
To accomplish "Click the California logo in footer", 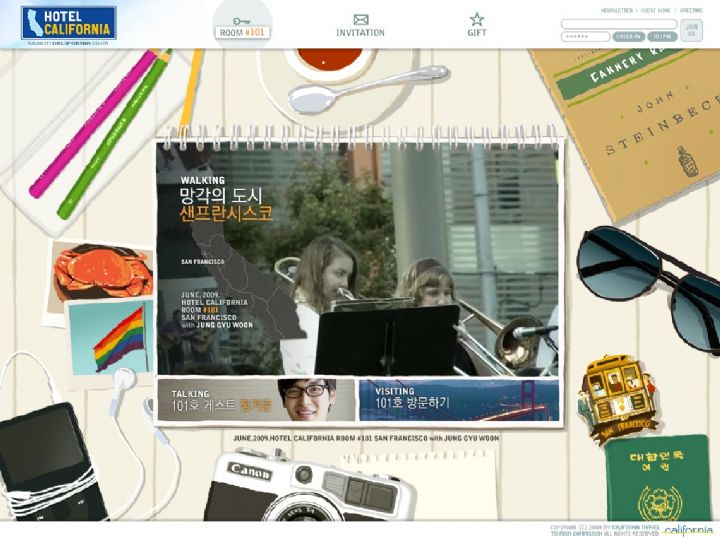I will click(x=688, y=530).
